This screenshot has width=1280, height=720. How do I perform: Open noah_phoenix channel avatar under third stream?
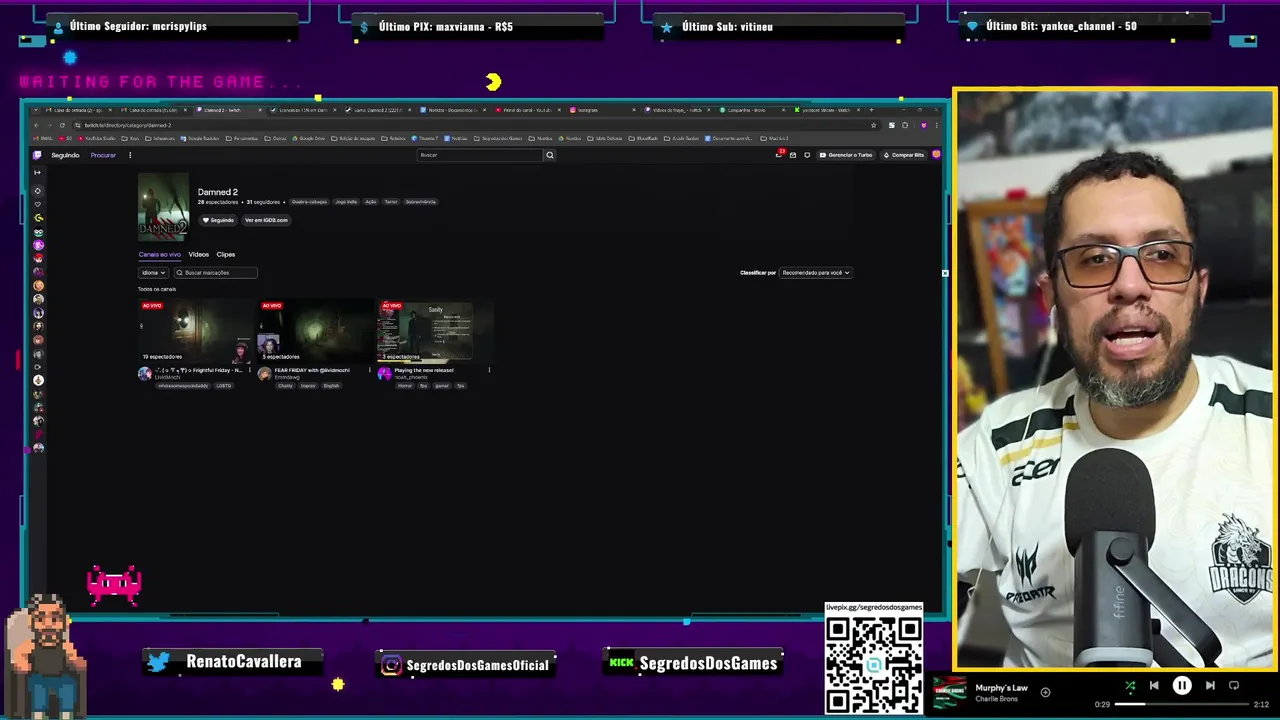[385, 373]
